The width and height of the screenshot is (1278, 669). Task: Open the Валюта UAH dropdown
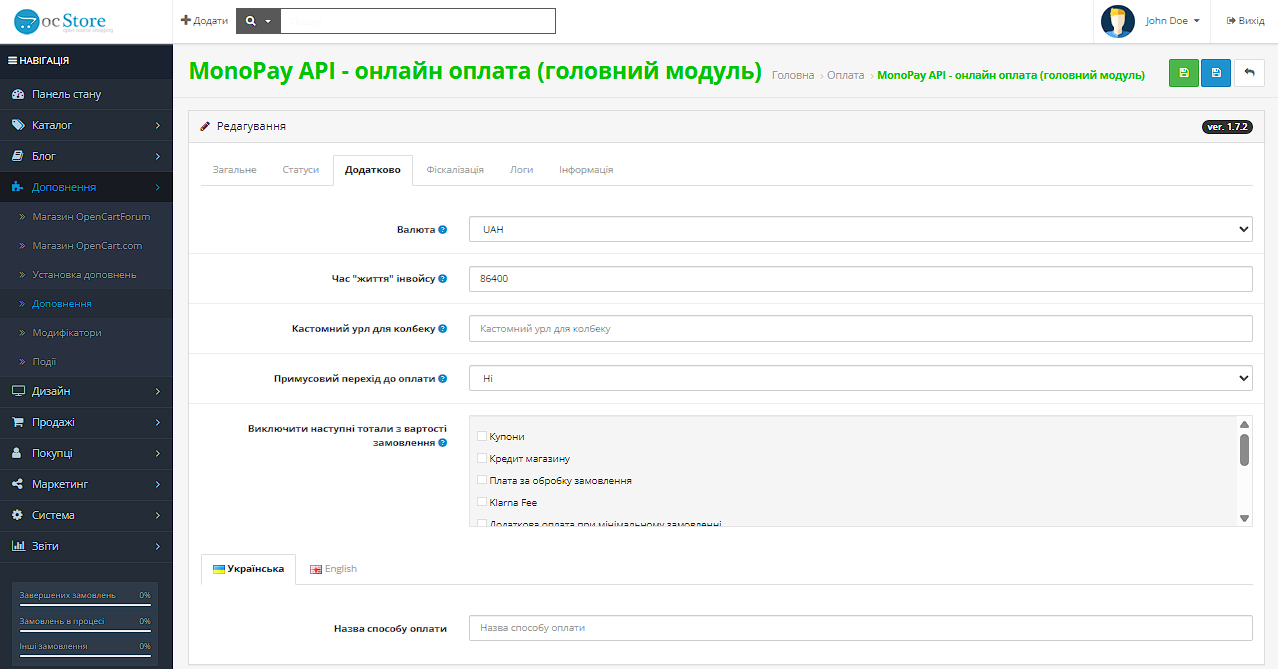click(x=860, y=229)
